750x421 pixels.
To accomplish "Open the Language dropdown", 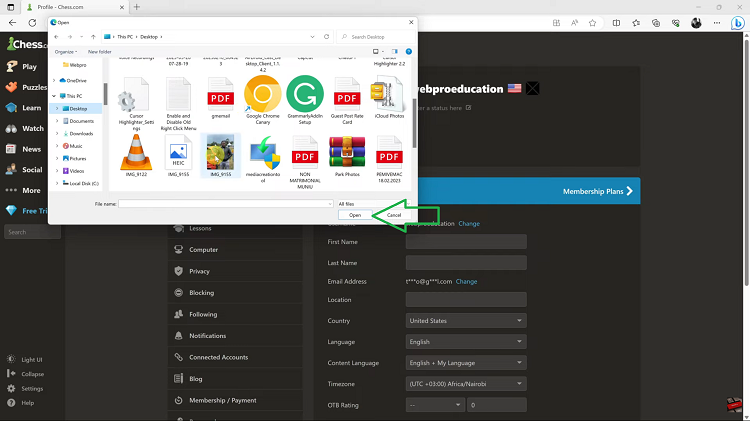I will pyautogui.click(x=466, y=342).
